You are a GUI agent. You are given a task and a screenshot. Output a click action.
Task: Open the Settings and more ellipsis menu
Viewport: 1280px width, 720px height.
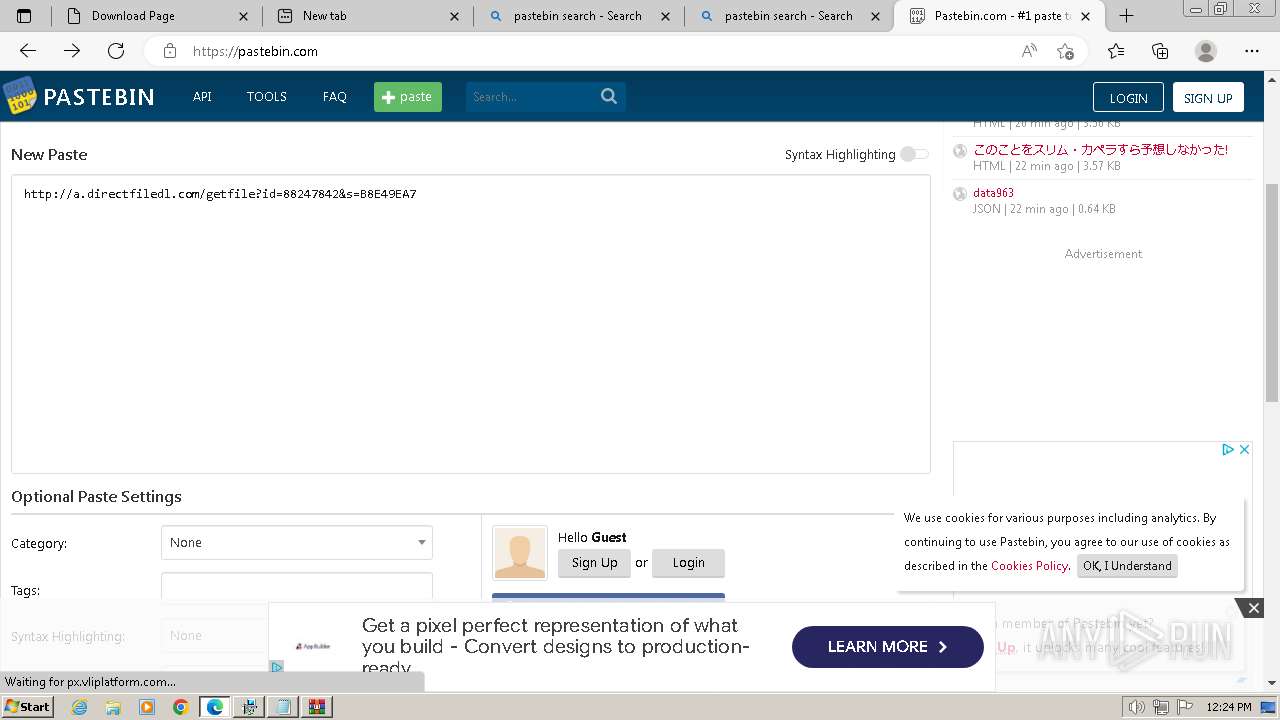(x=1252, y=51)
